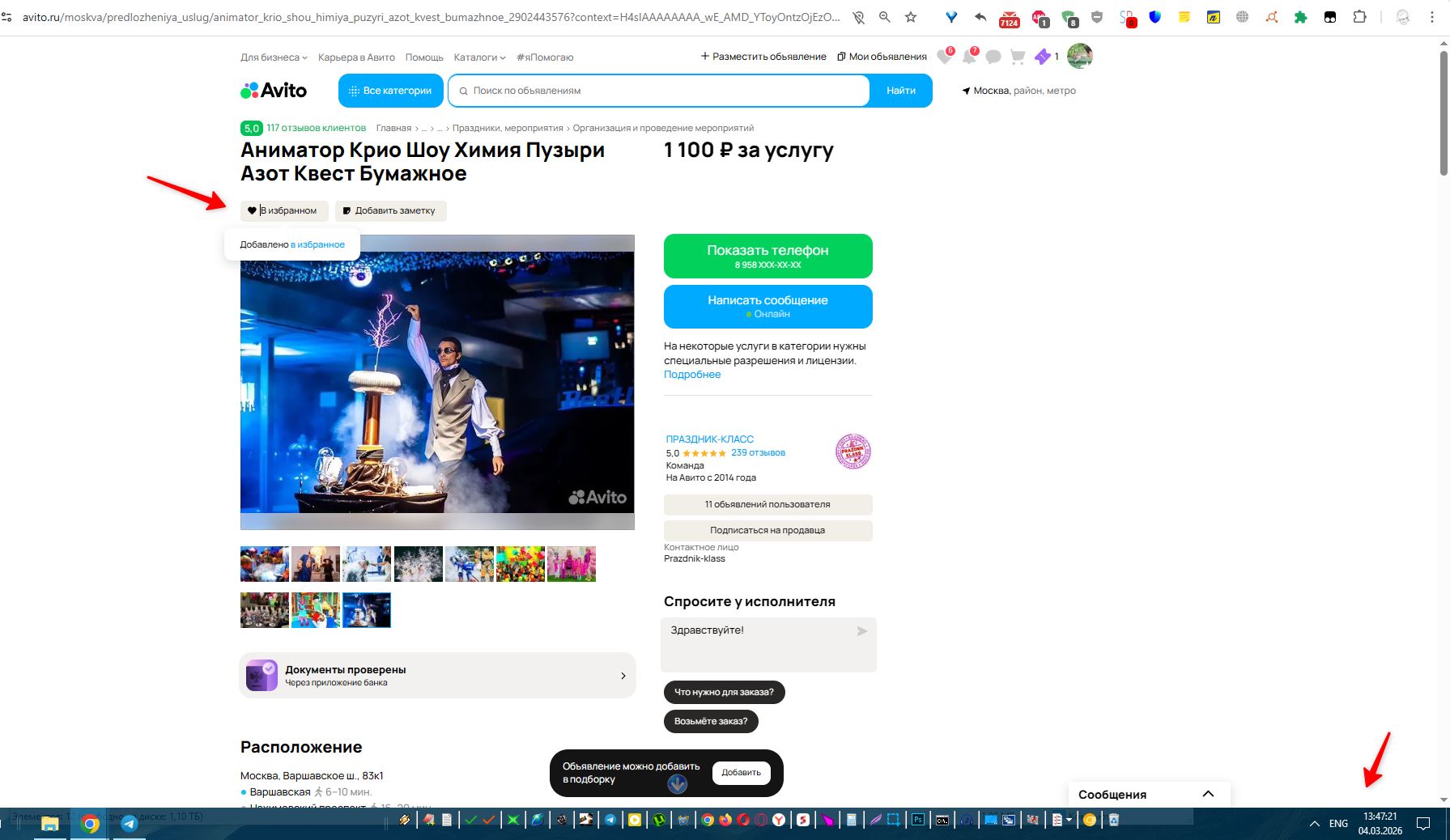Open the browser zoom magnifier icon
The image size is (1450, 840).
click(885, 17)
